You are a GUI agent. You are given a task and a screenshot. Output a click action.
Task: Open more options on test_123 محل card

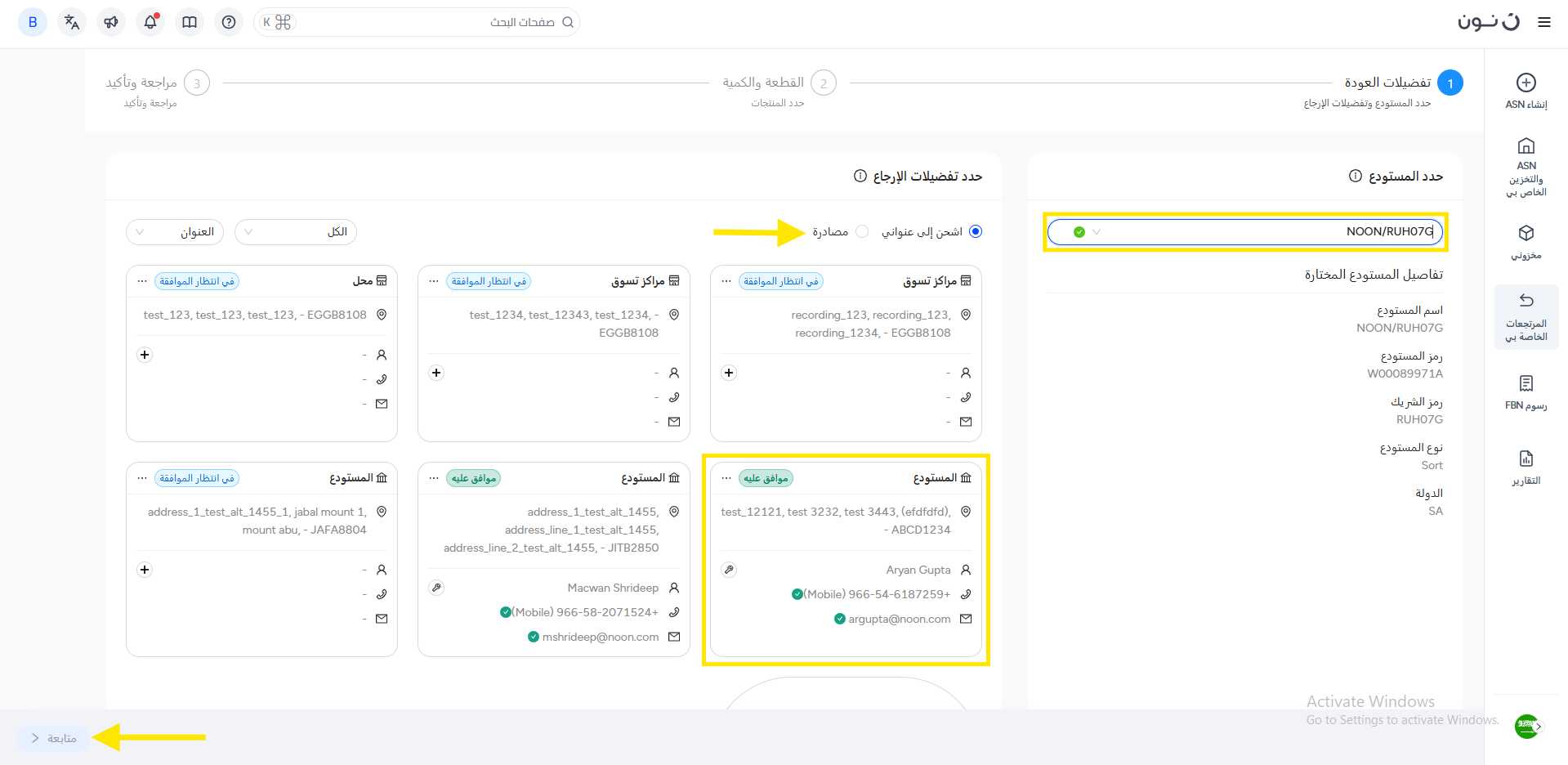tap(142, 281)
